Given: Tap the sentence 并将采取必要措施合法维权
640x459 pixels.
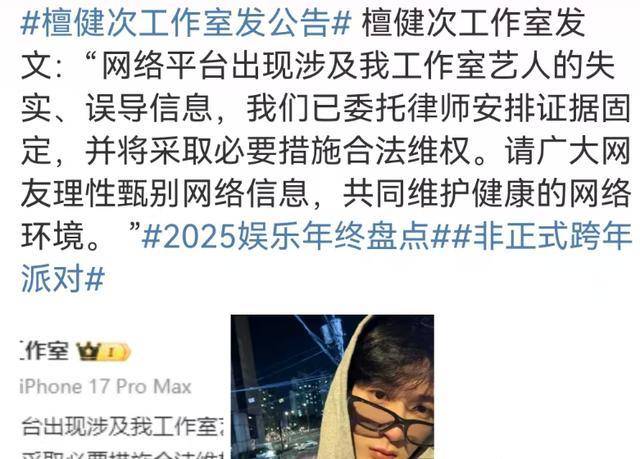Looking at the screenshot, I should (x=278, y=151).
